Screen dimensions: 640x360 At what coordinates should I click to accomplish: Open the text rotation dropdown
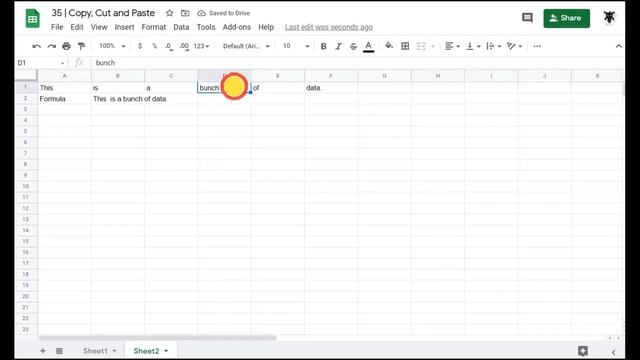[x=514, y=46]
